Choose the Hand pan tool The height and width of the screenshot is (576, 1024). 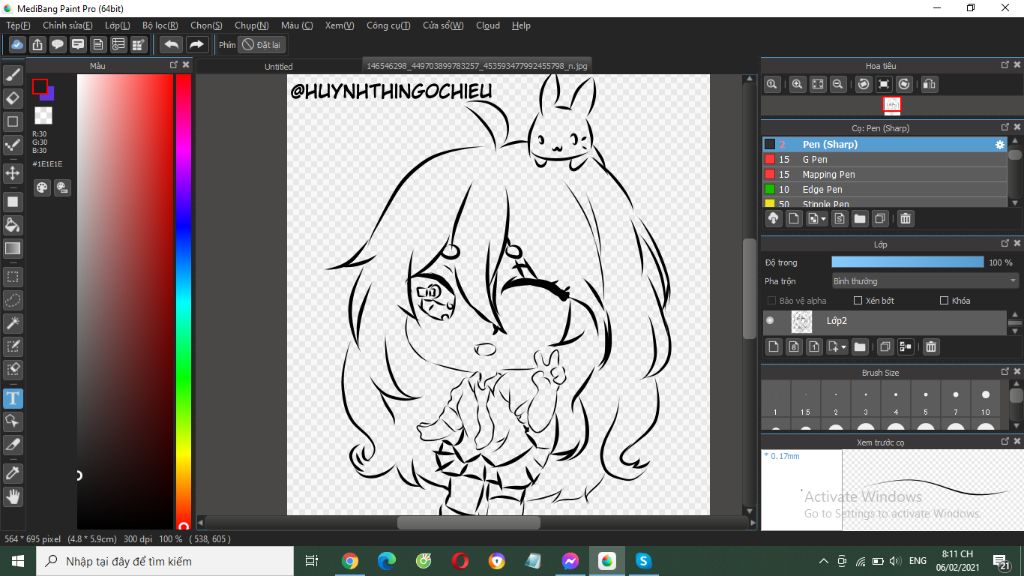(12, 497)
